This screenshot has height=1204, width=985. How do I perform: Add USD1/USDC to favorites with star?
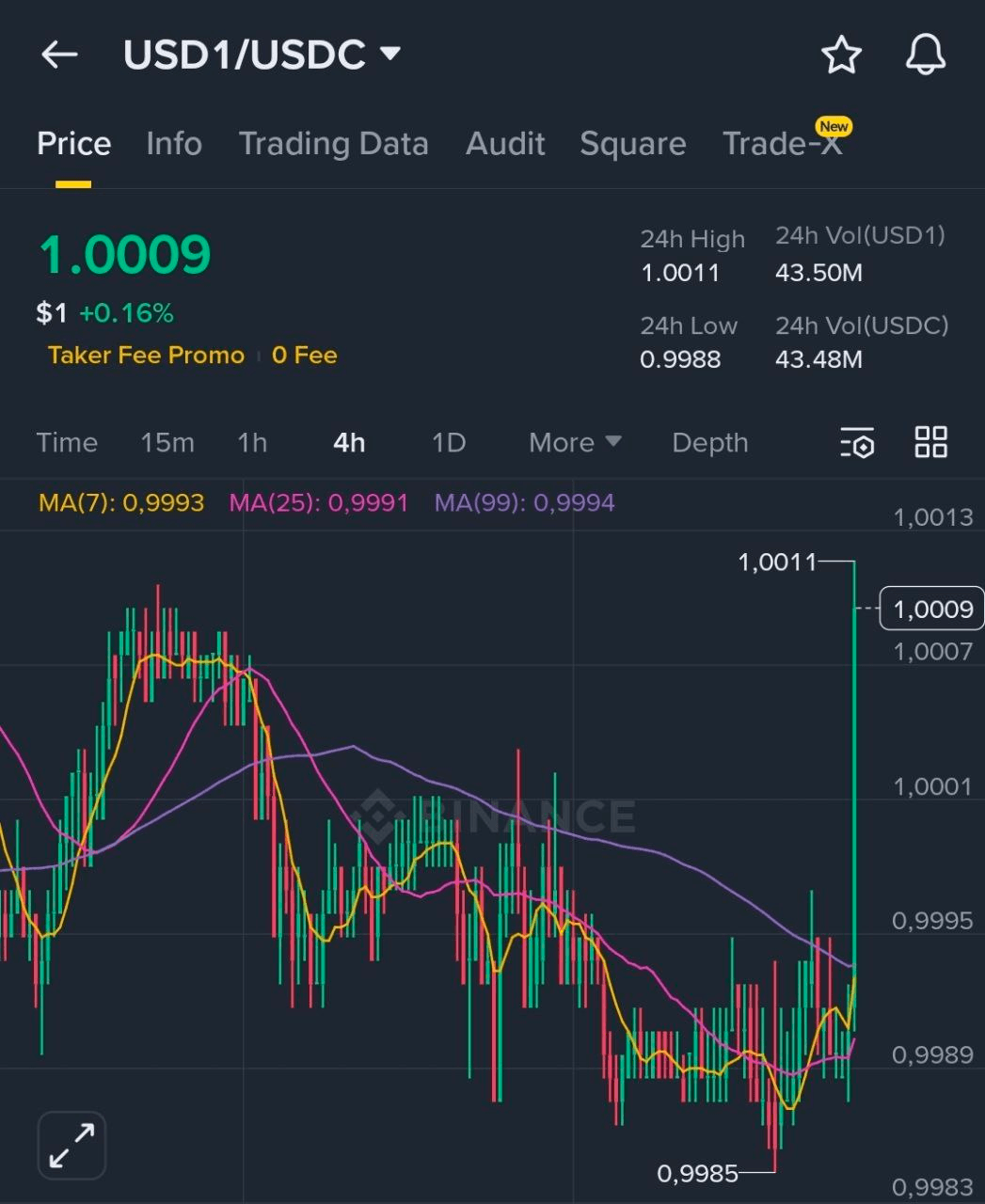coord(840,55)
